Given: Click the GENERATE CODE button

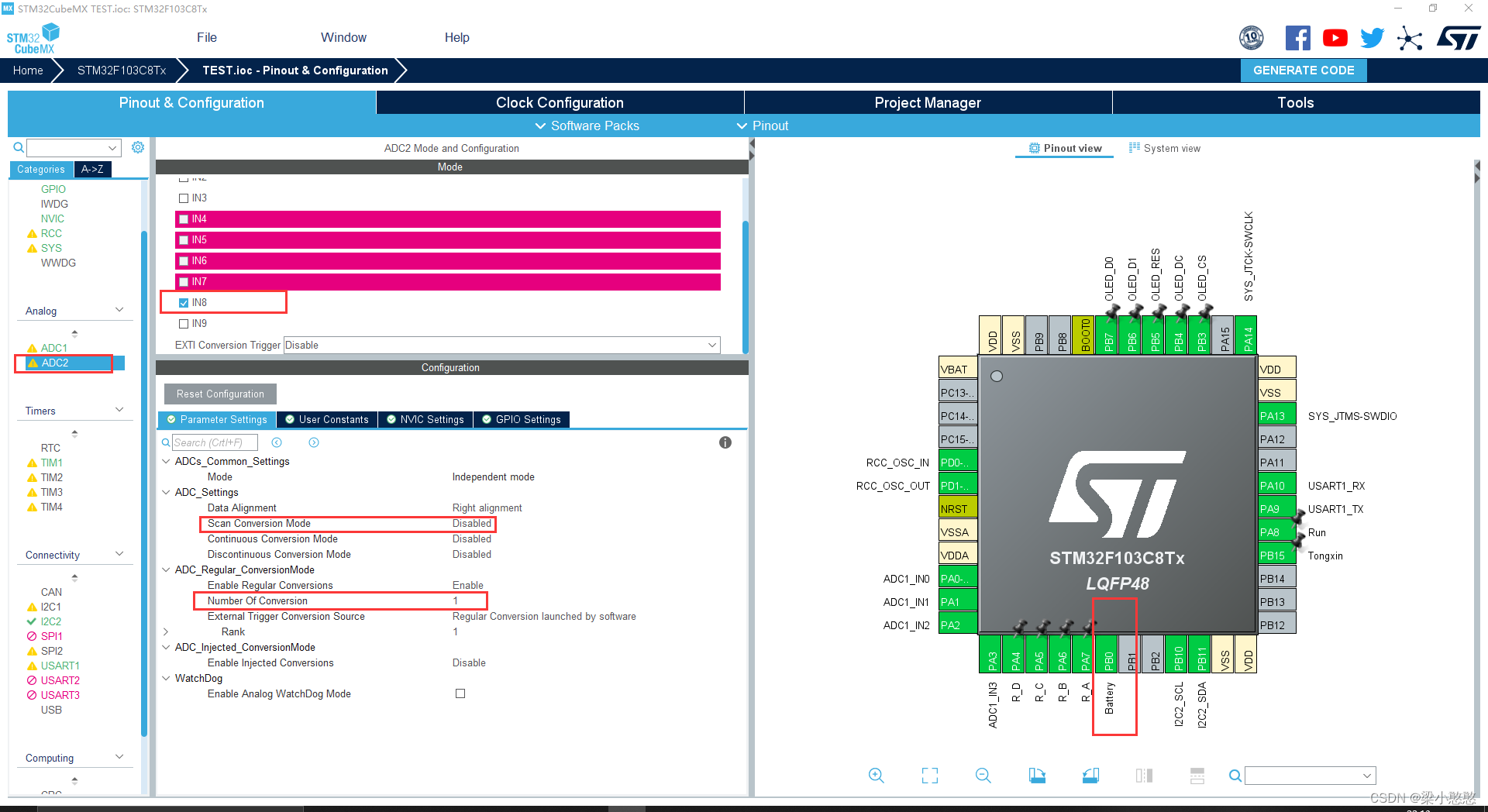Looking at the screenshot, I should pos(1304,70).
